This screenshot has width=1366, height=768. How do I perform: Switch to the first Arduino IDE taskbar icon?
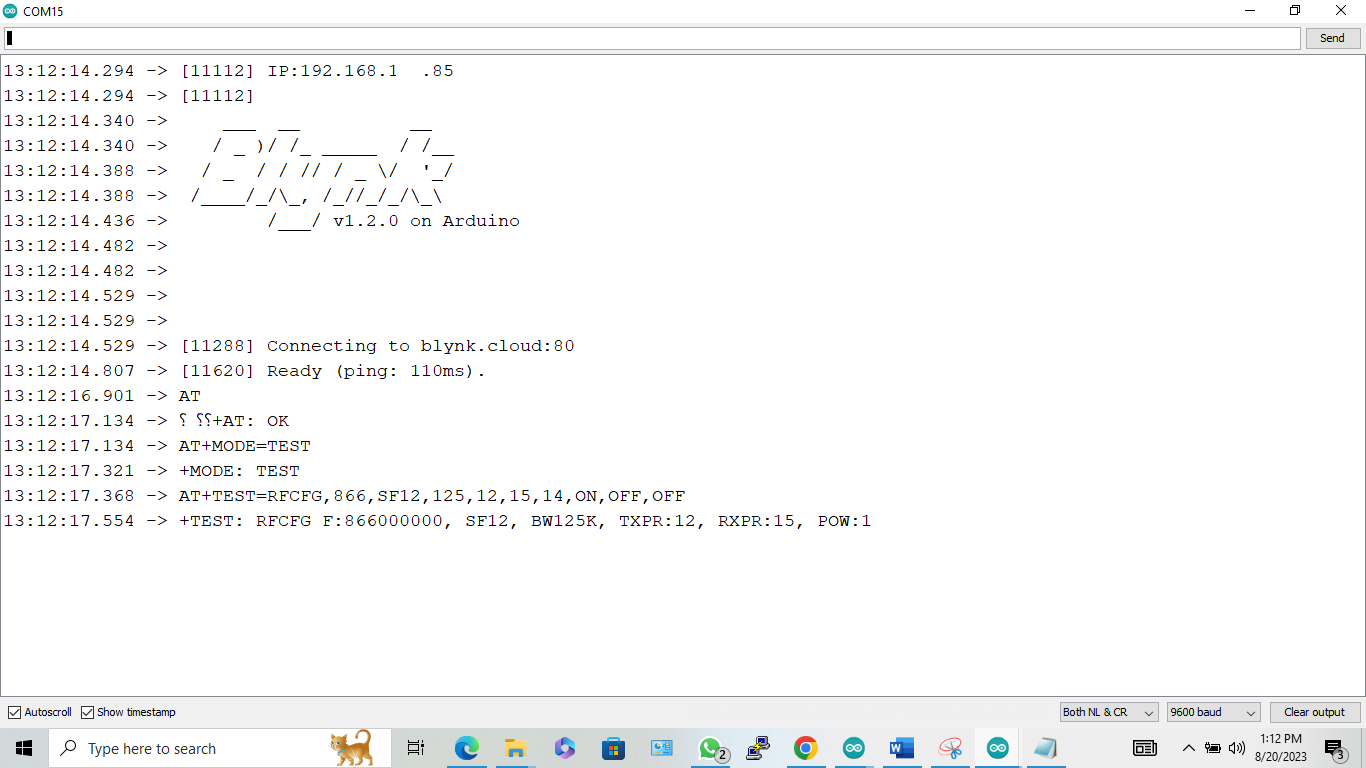(854, 748)
